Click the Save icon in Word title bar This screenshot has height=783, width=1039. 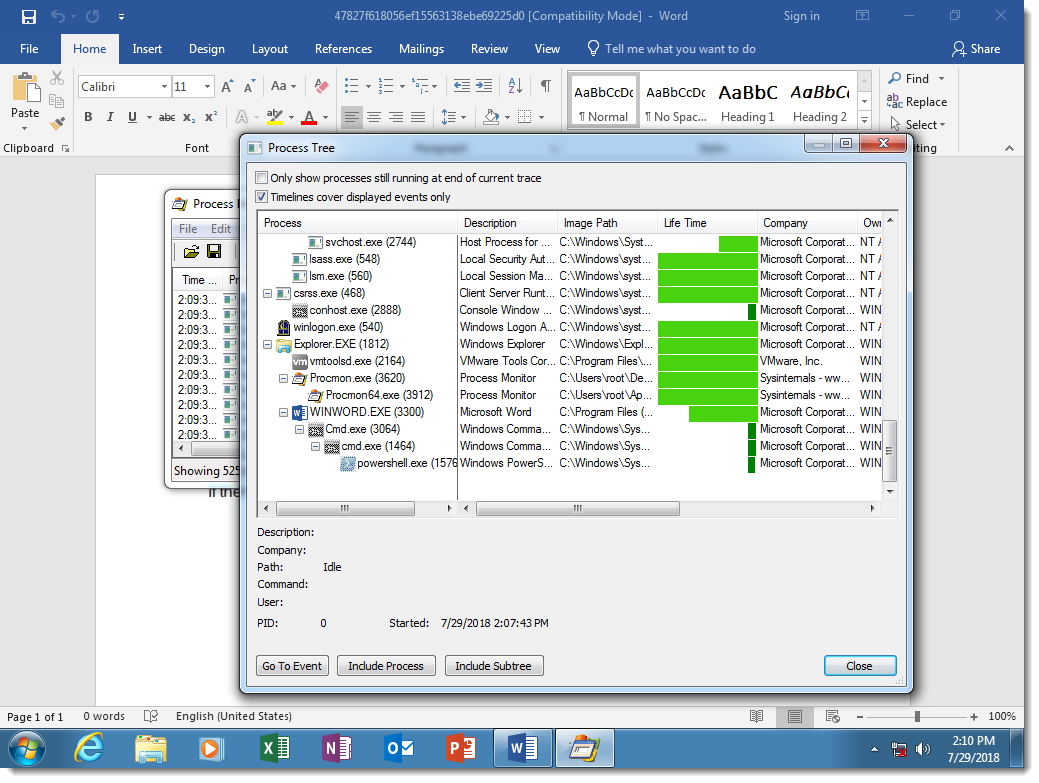(x=28, y=17)
